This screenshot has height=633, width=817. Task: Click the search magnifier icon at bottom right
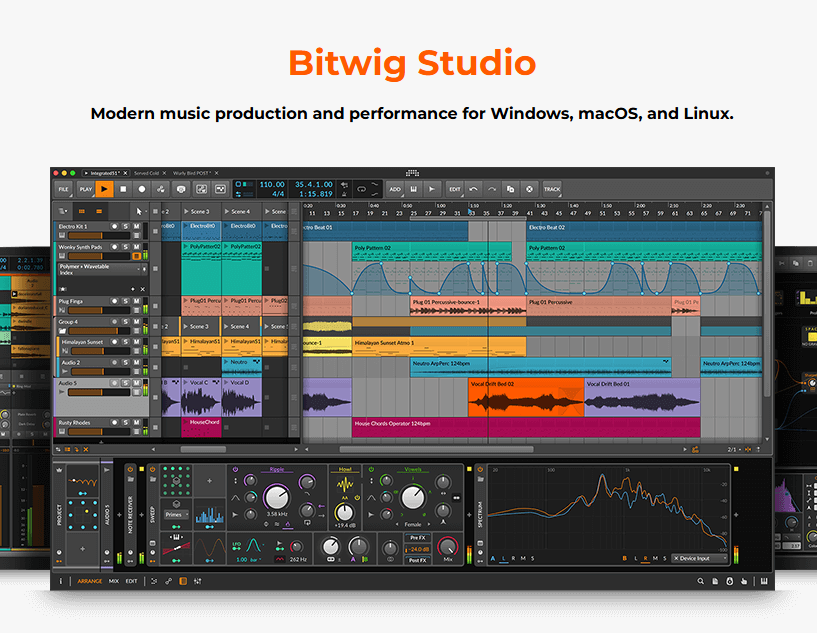[700, 581]
